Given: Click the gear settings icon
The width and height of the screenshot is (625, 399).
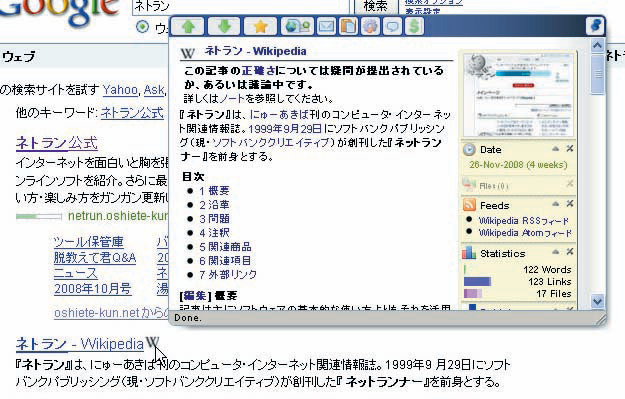Looking at the screenshot, I should [370, 26].
